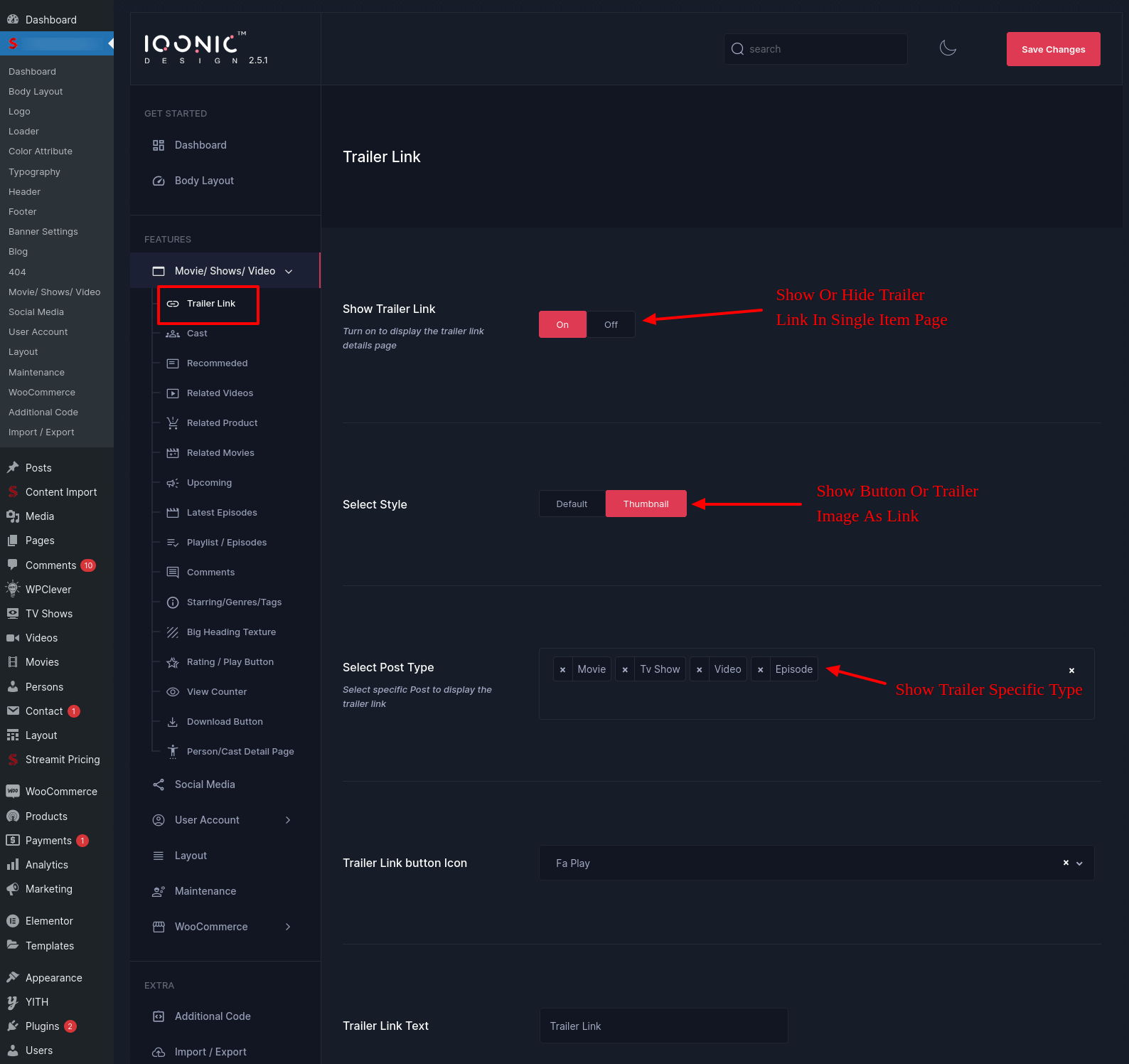Open Body Layout in theme panel
This screenshot has height=1064, width=1129.
pyautogui.click(x=204, y=181)
